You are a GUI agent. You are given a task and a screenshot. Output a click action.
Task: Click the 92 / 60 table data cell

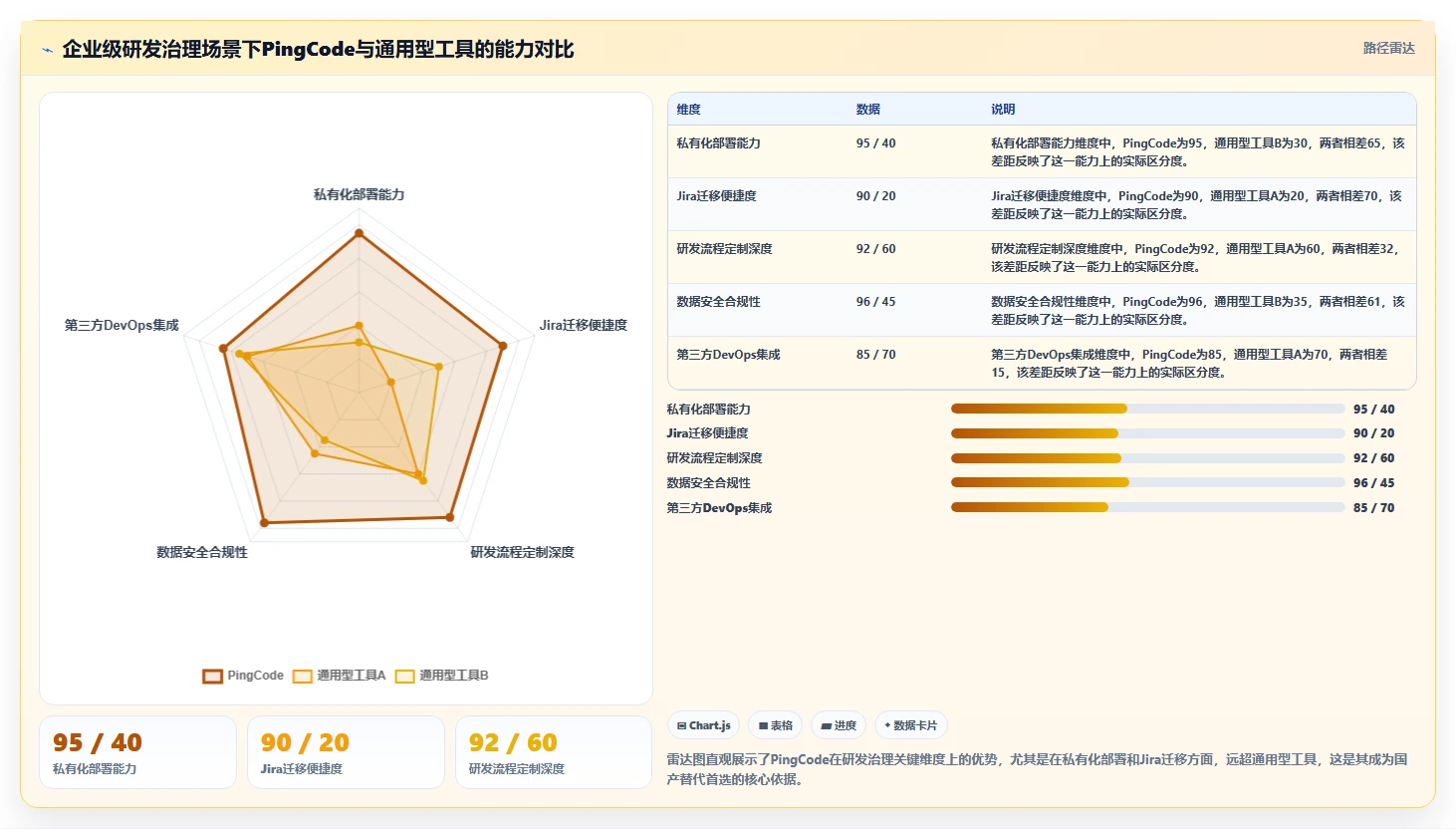tap(876, 249)
